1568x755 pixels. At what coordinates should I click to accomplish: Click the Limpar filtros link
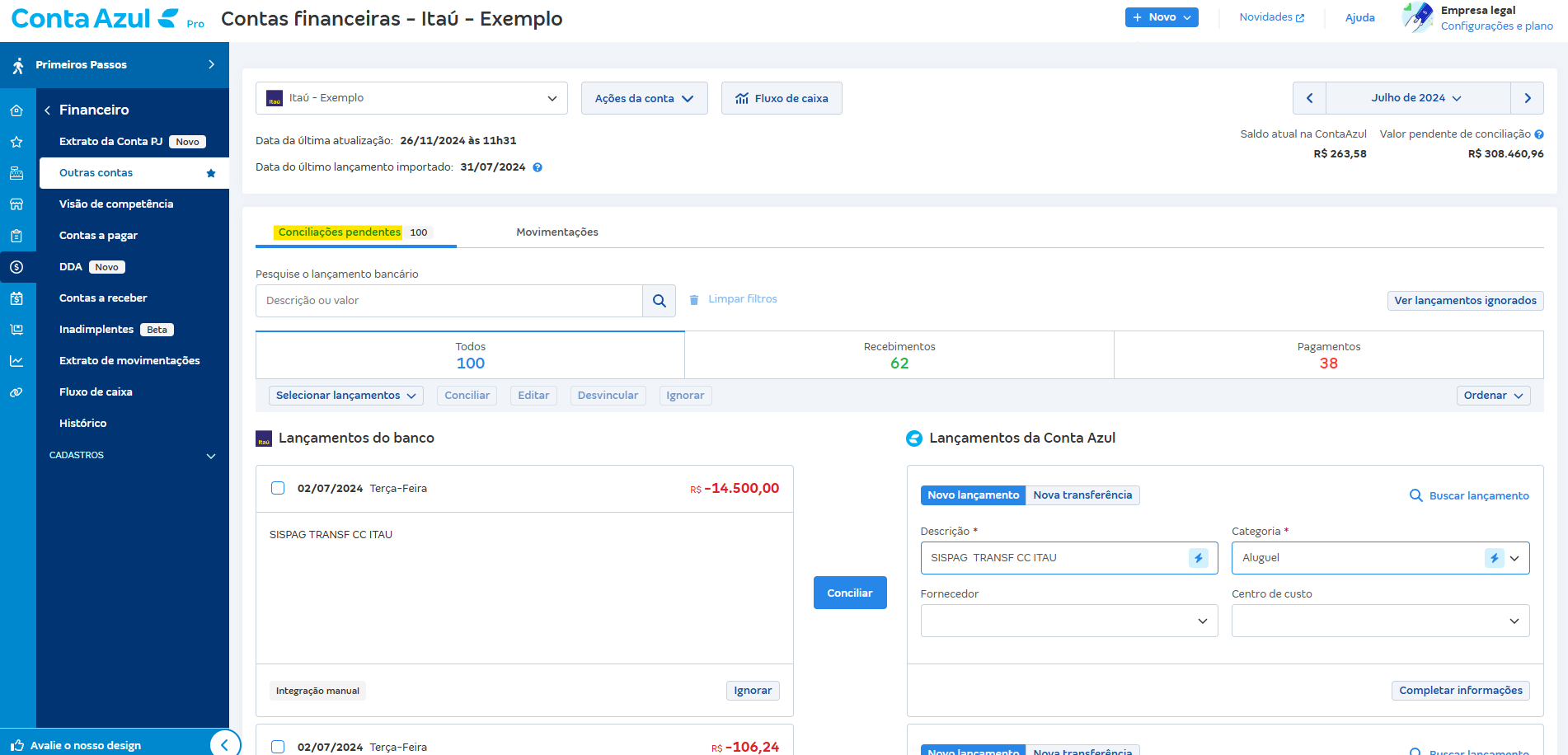pyautogui.click(x=742, y=299)
